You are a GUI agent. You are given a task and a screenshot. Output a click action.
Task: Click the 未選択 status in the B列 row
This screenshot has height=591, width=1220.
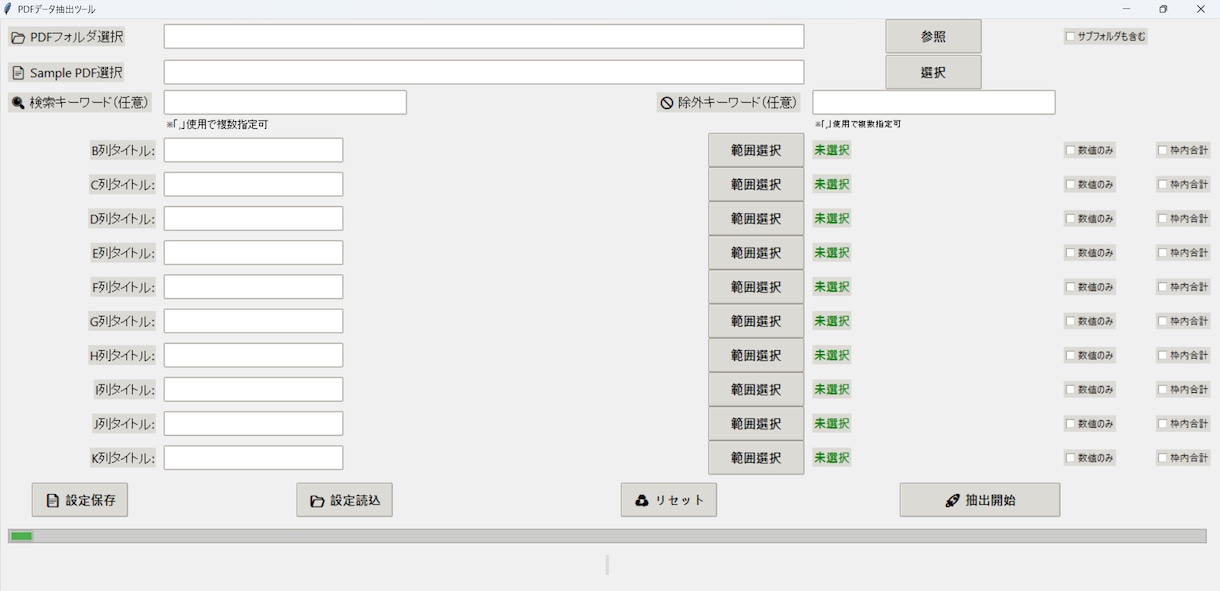(831, 150)
